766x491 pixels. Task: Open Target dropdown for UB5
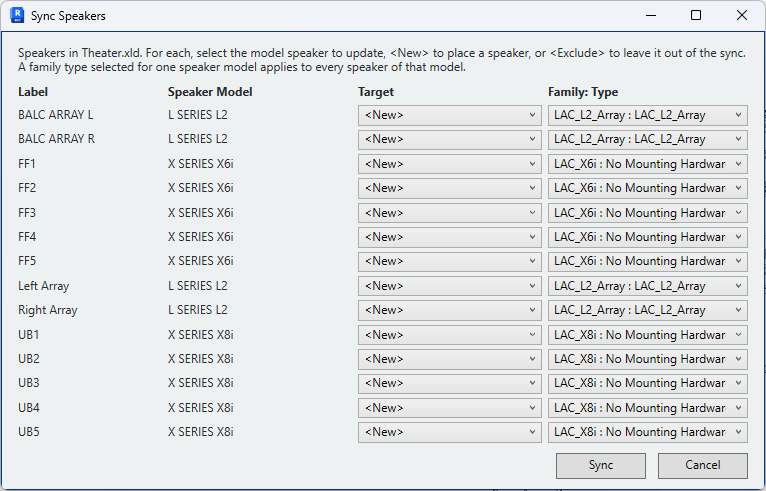[449, 433]
